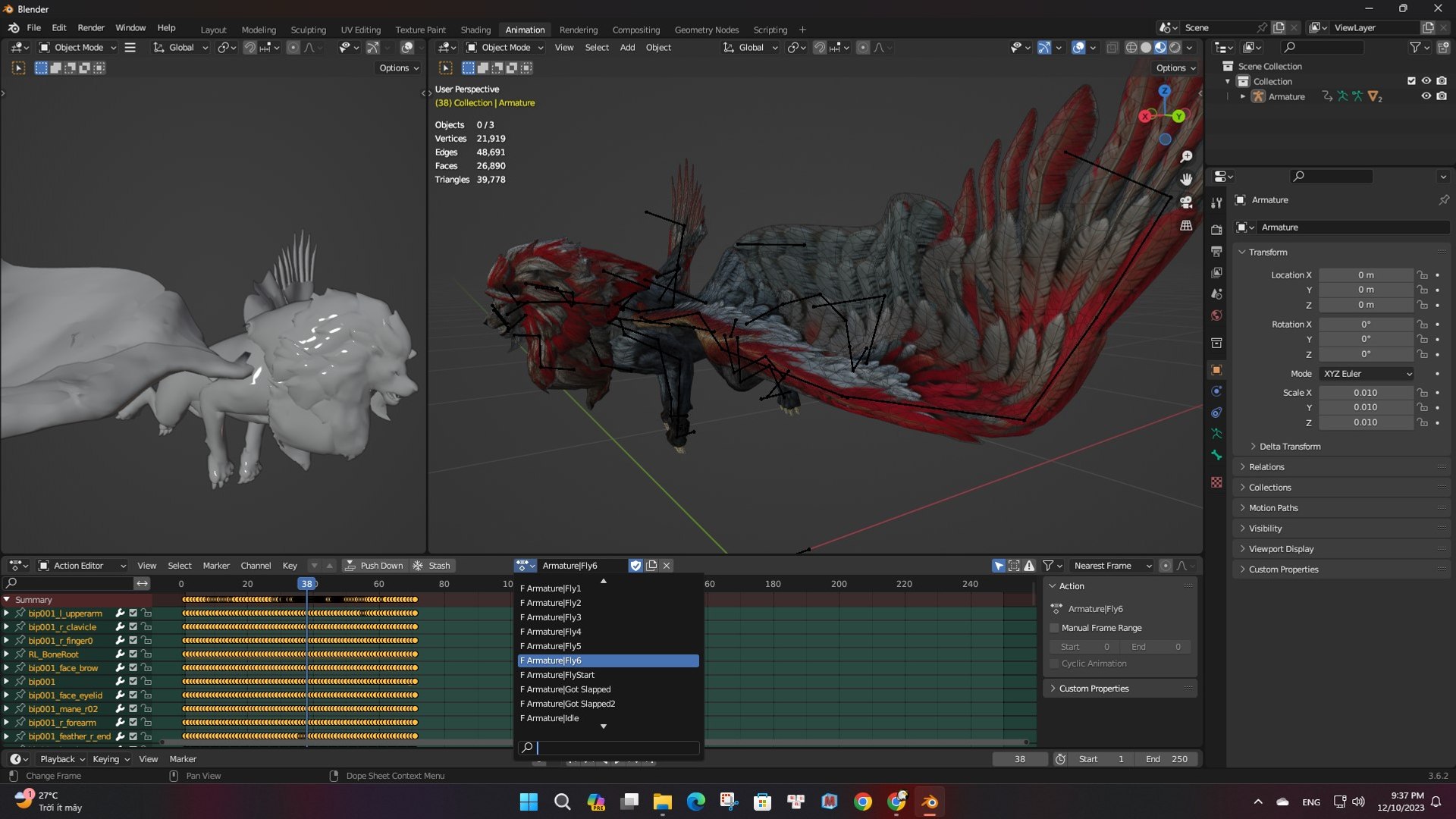The image size is (1456, 819).
Task: Open the Object Constraints properties tab
Action: [x=1216, y=413]
